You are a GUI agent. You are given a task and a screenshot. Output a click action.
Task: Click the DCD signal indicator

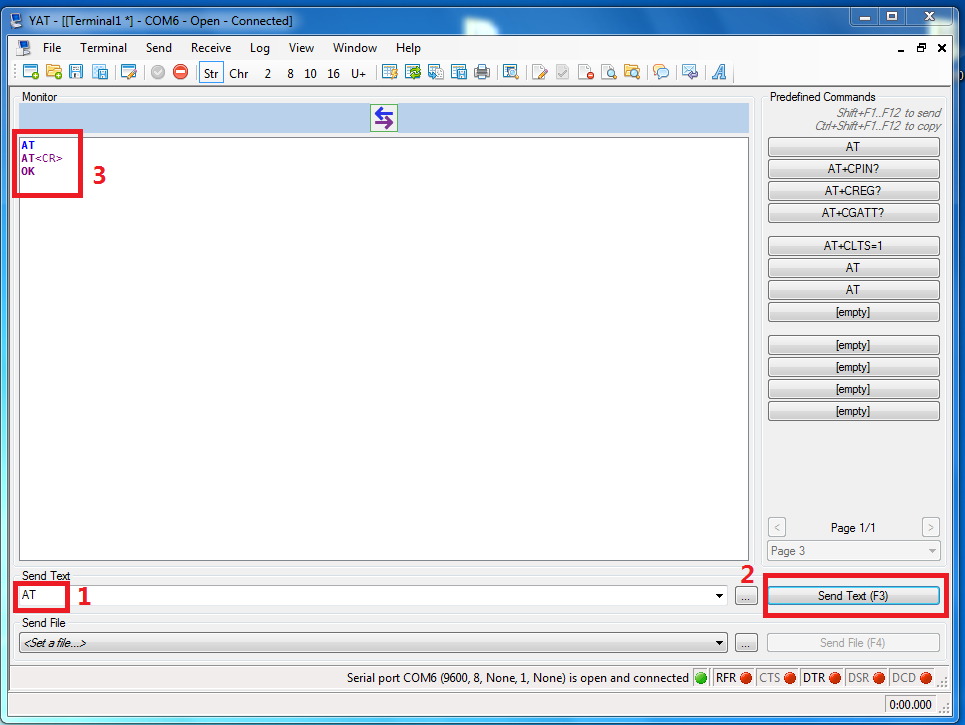(911, 678)
